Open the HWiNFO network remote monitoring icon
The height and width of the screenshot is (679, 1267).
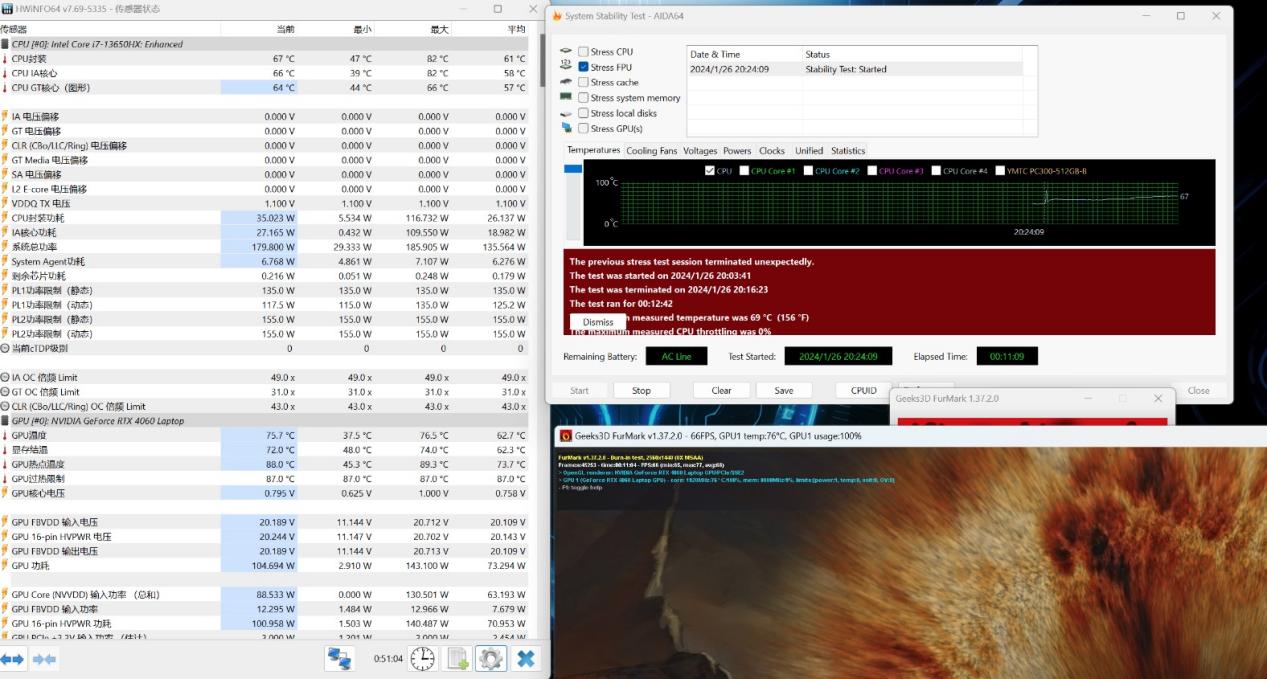pos(340,658)
